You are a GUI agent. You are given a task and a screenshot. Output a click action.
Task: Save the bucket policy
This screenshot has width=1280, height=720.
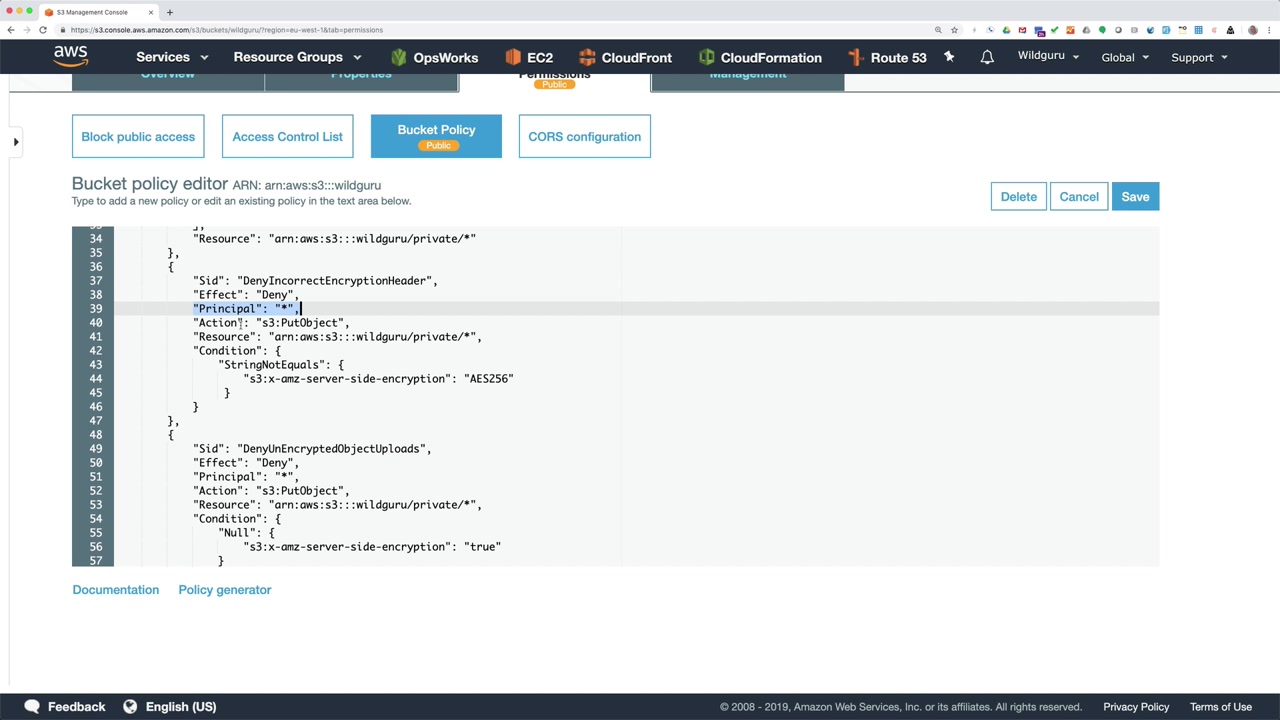click(x=1135, y=196)
